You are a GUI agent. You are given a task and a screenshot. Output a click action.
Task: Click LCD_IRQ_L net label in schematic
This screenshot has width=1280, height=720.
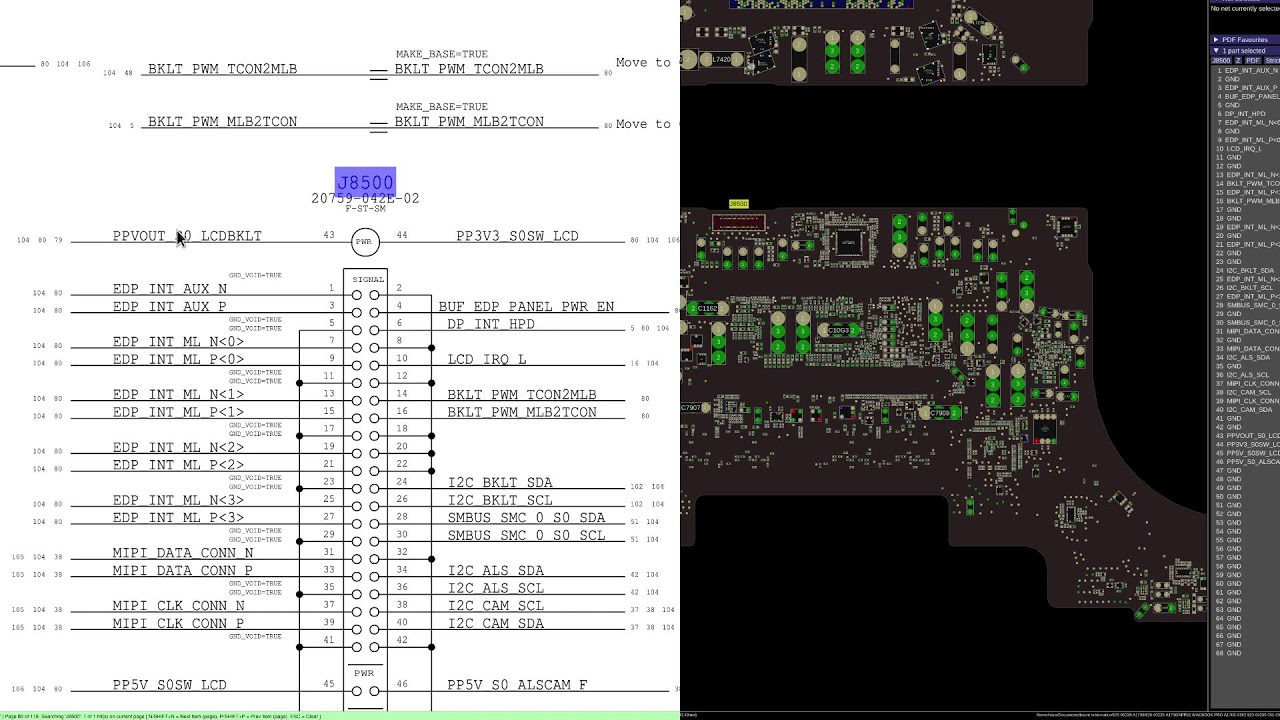pos(486,359)
